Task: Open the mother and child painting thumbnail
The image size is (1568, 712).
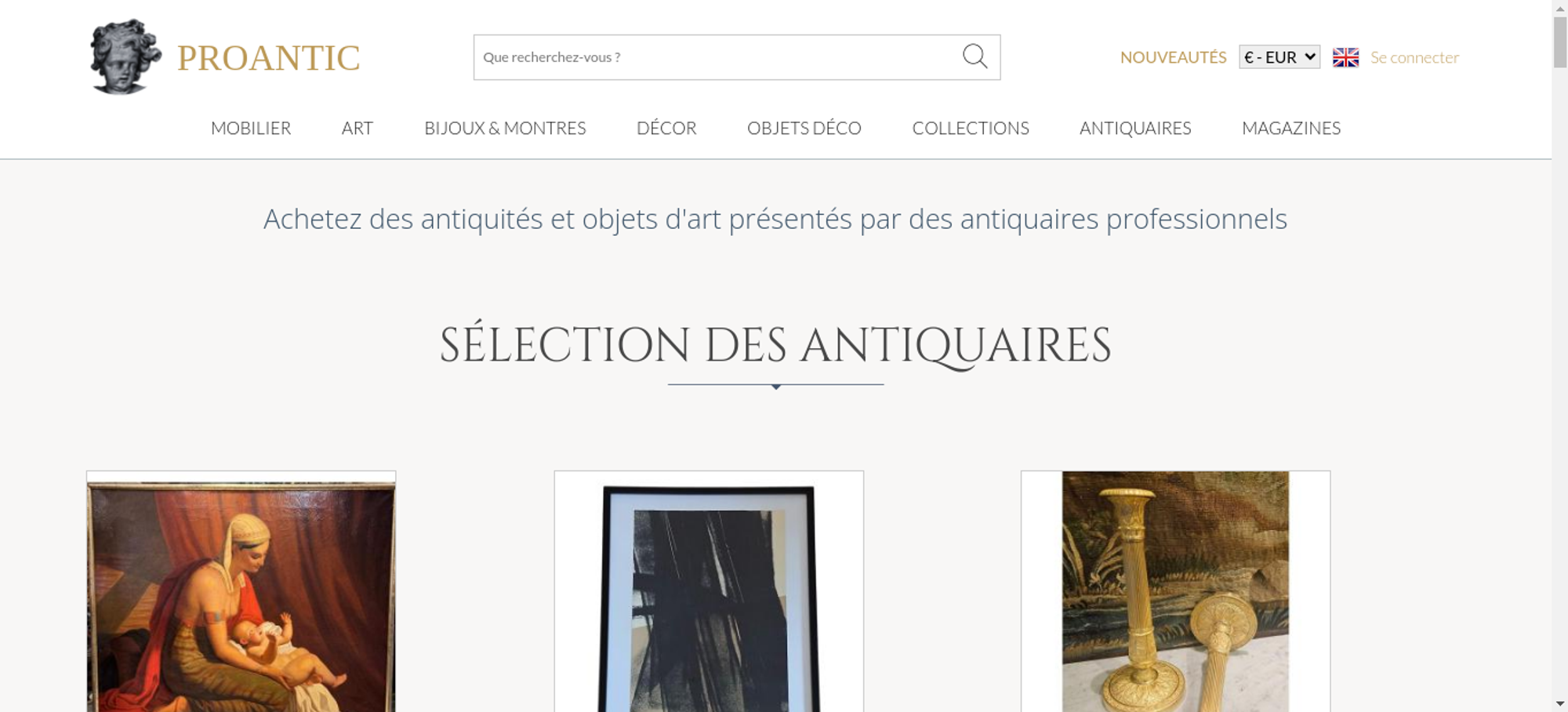Action: [241, 592]
